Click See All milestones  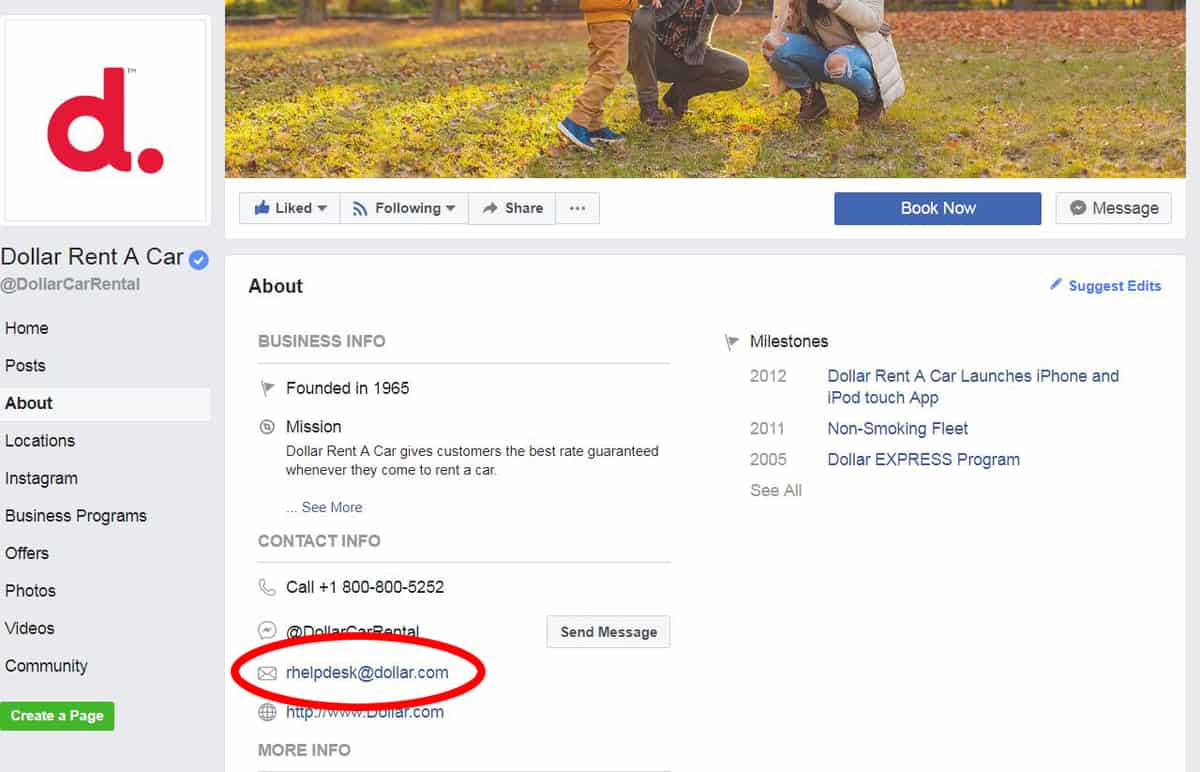(776, 490)
